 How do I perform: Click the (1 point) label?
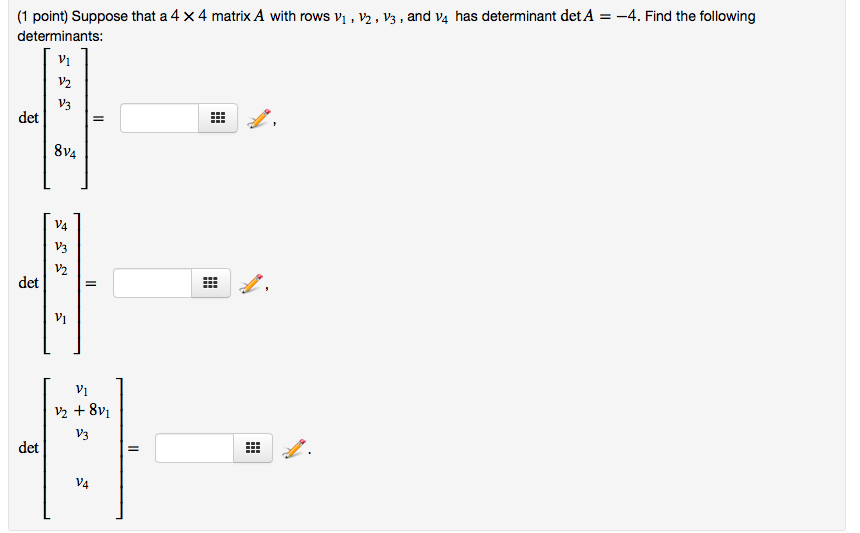pyautogui.click(x=42, y=16)
